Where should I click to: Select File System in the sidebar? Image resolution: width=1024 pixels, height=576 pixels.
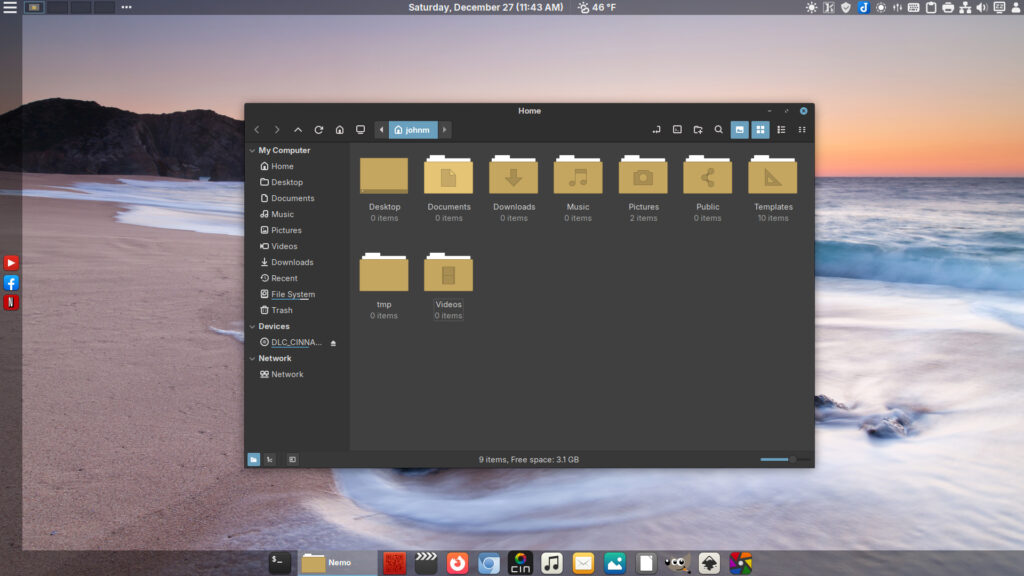point(292,294)
